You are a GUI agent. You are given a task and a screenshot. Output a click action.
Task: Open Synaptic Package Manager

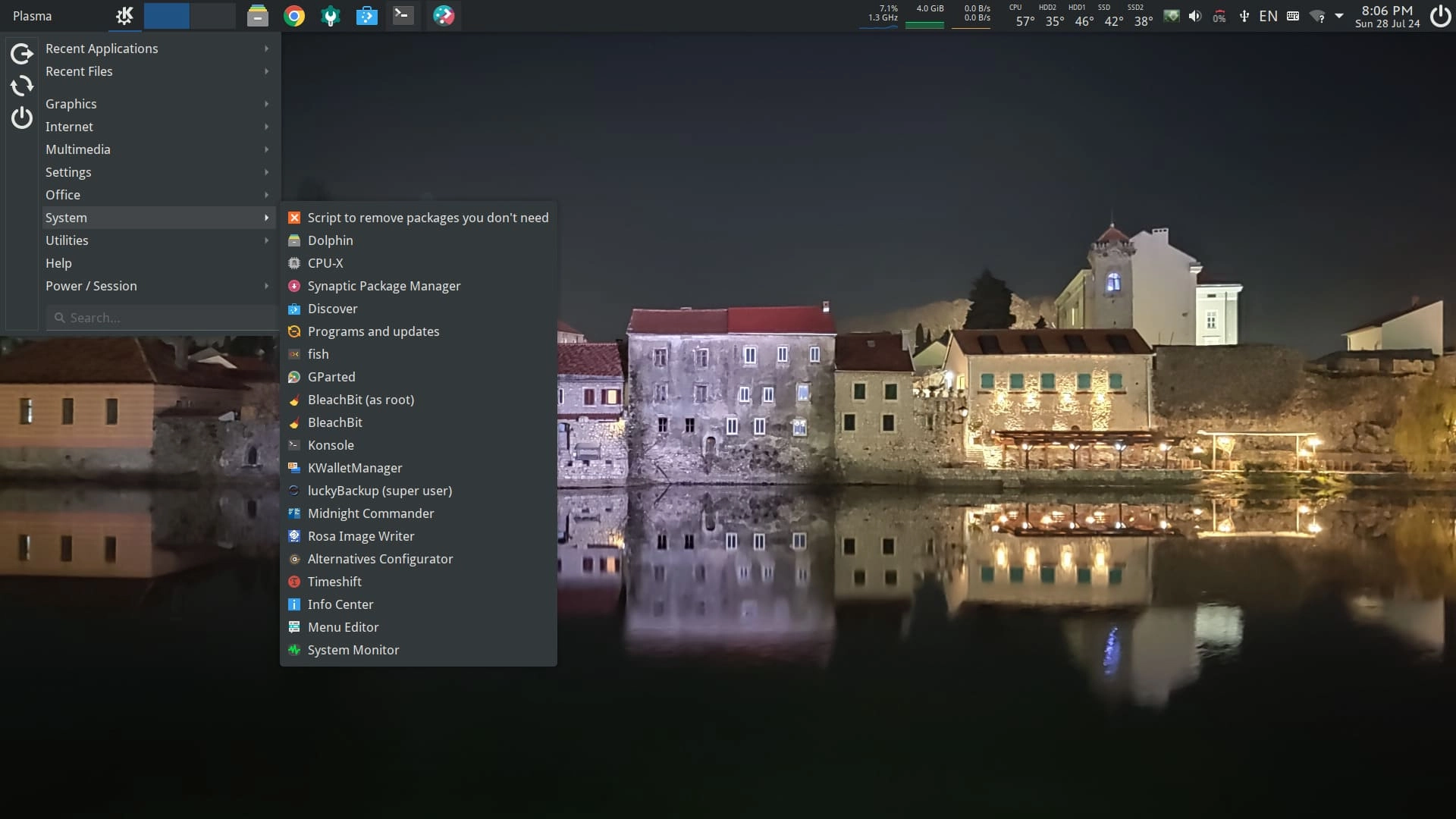coord(419,286)
